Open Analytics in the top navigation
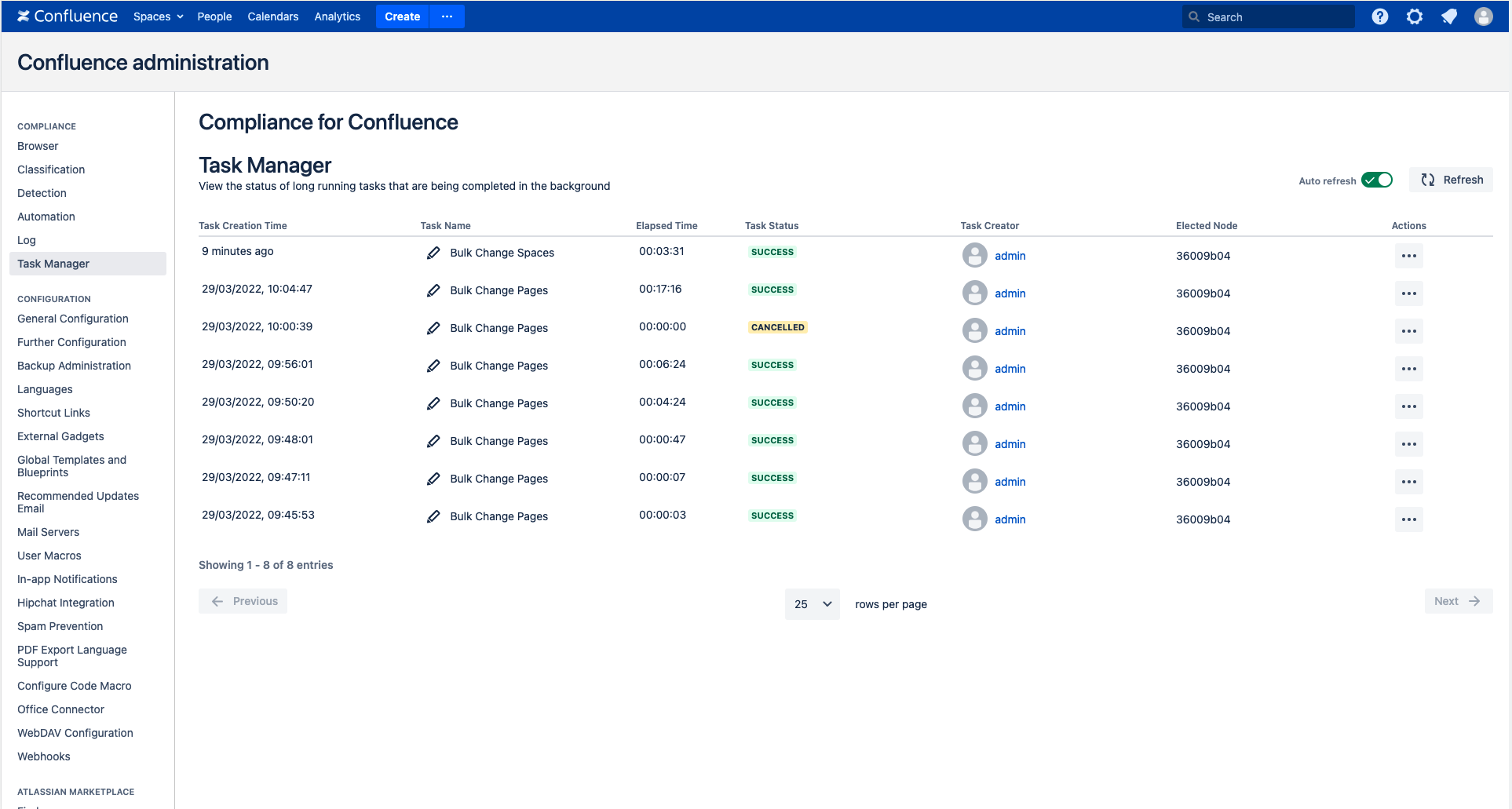Screen dimensions: 1512x809 tap(337, 16)
